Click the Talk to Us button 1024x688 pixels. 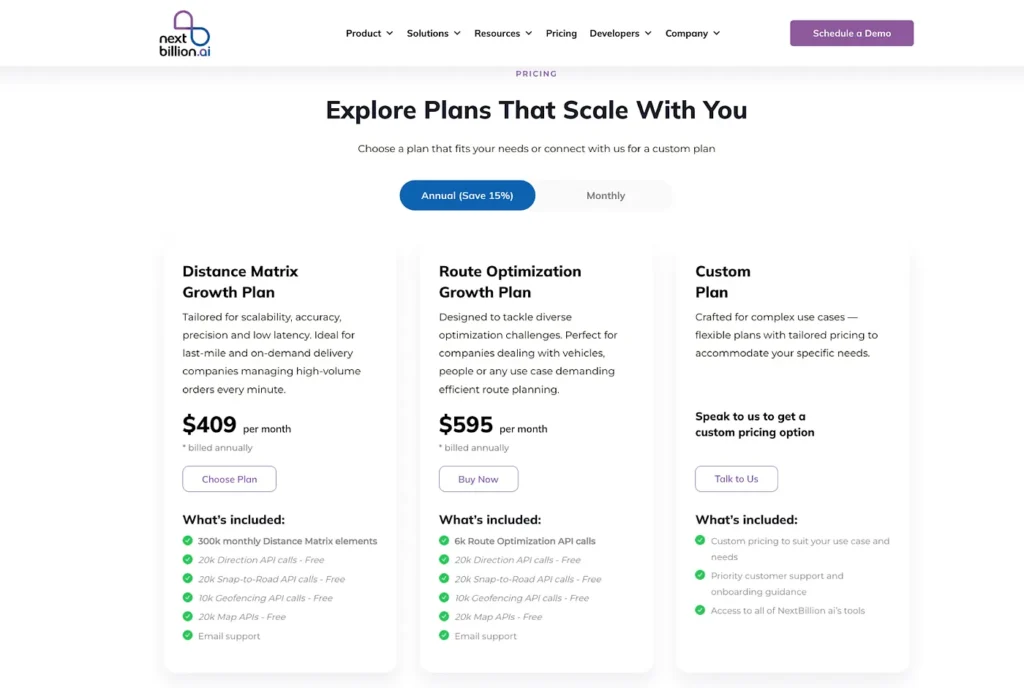pyautogui.click(x=736, y=479)
